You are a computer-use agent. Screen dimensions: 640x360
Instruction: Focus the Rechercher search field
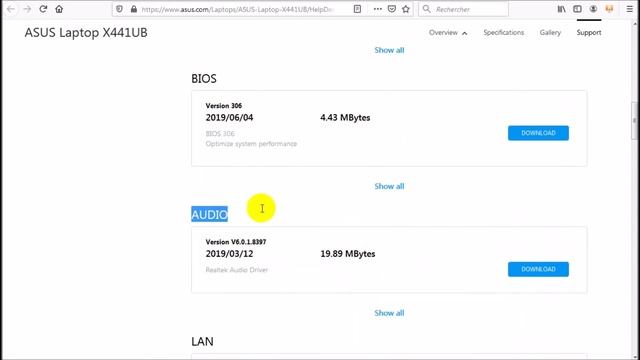[x=463, y=9]
